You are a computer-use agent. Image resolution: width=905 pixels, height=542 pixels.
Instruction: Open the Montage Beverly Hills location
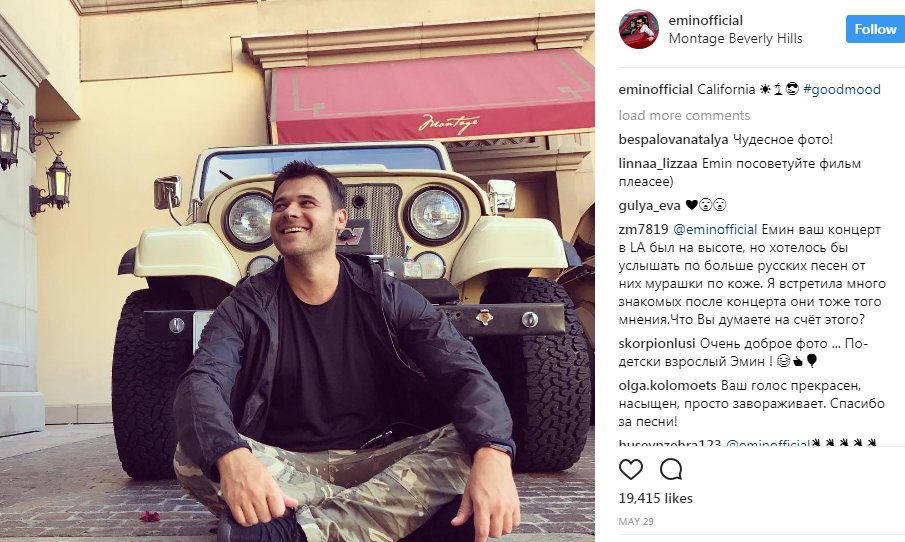735,39
